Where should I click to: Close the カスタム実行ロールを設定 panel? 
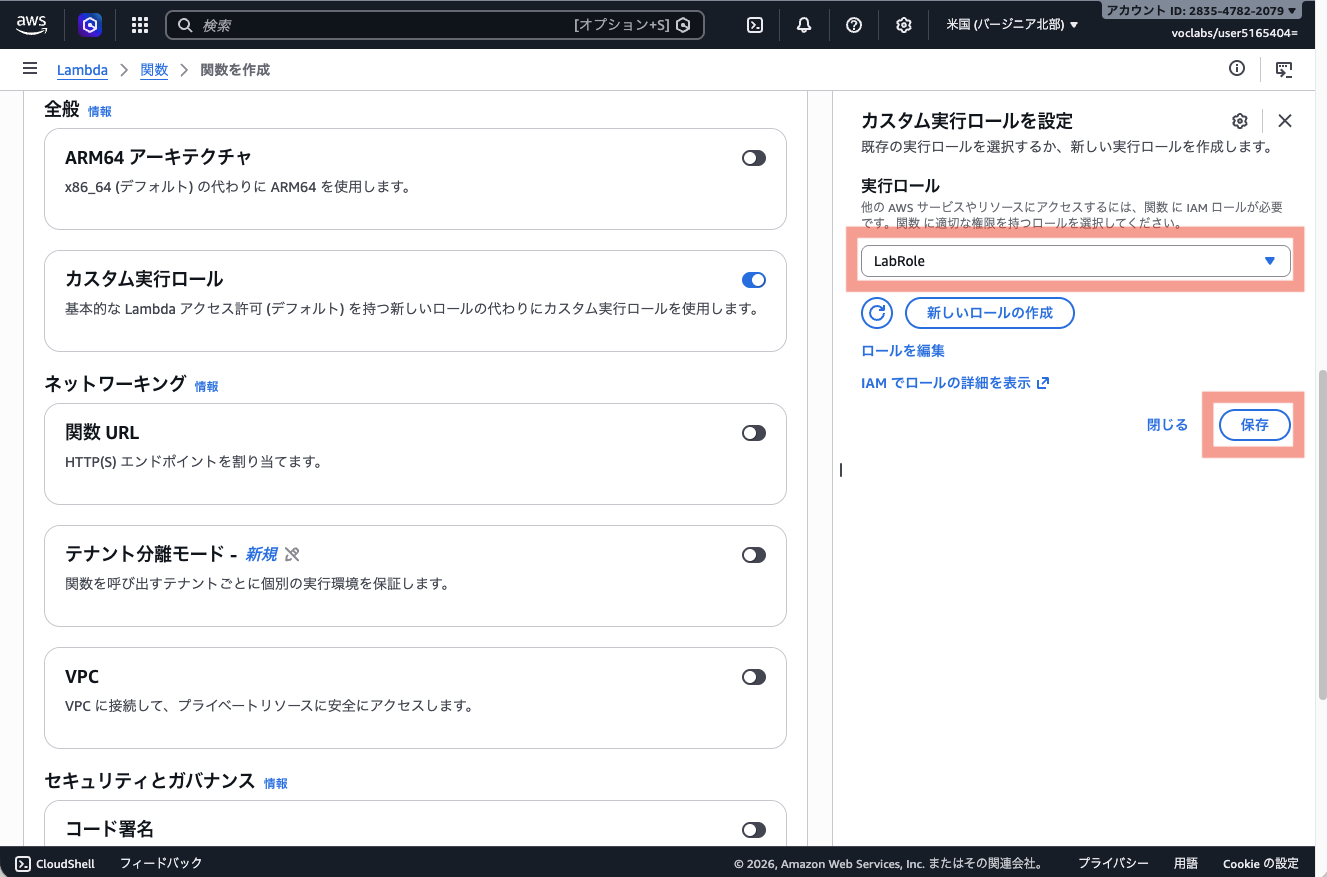(1285, 121)
